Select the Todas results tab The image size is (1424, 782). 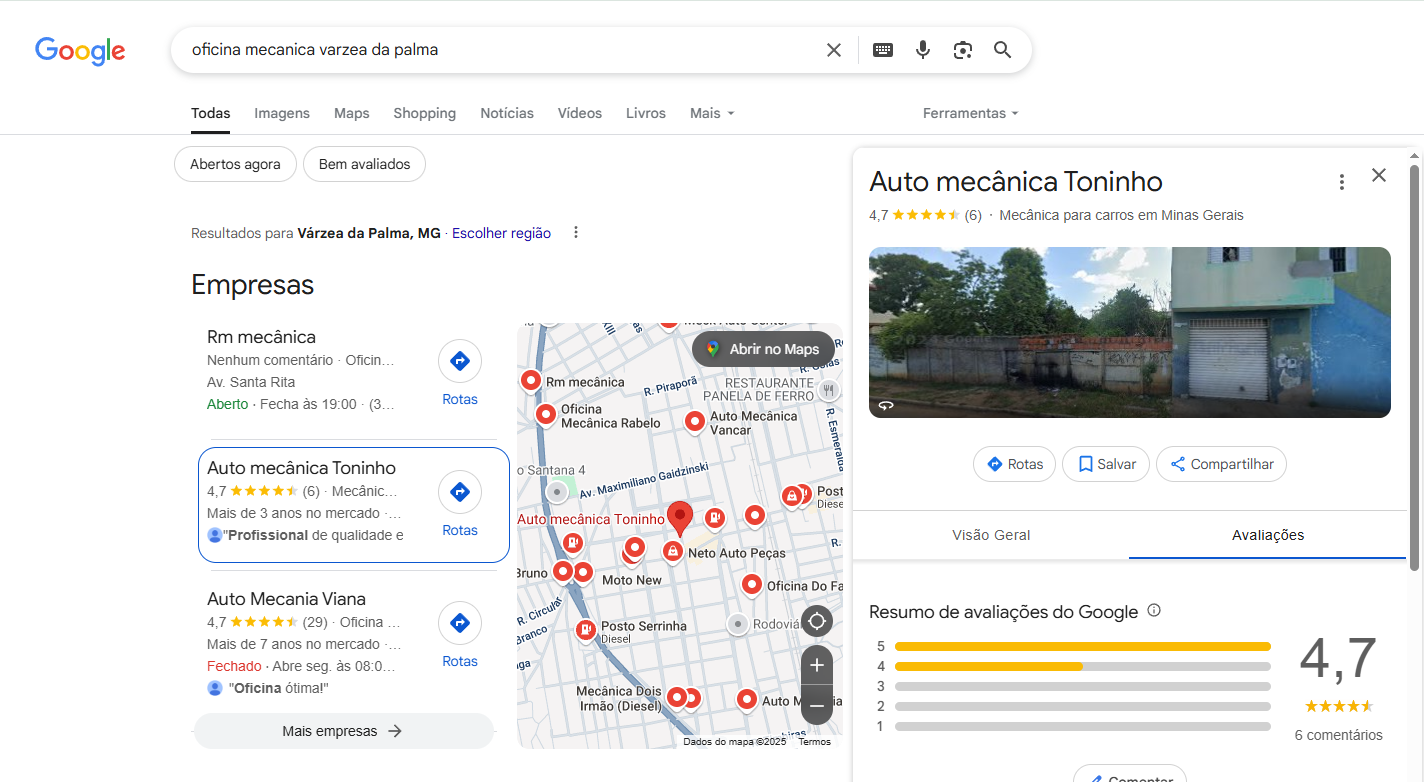tap(211, 113)
